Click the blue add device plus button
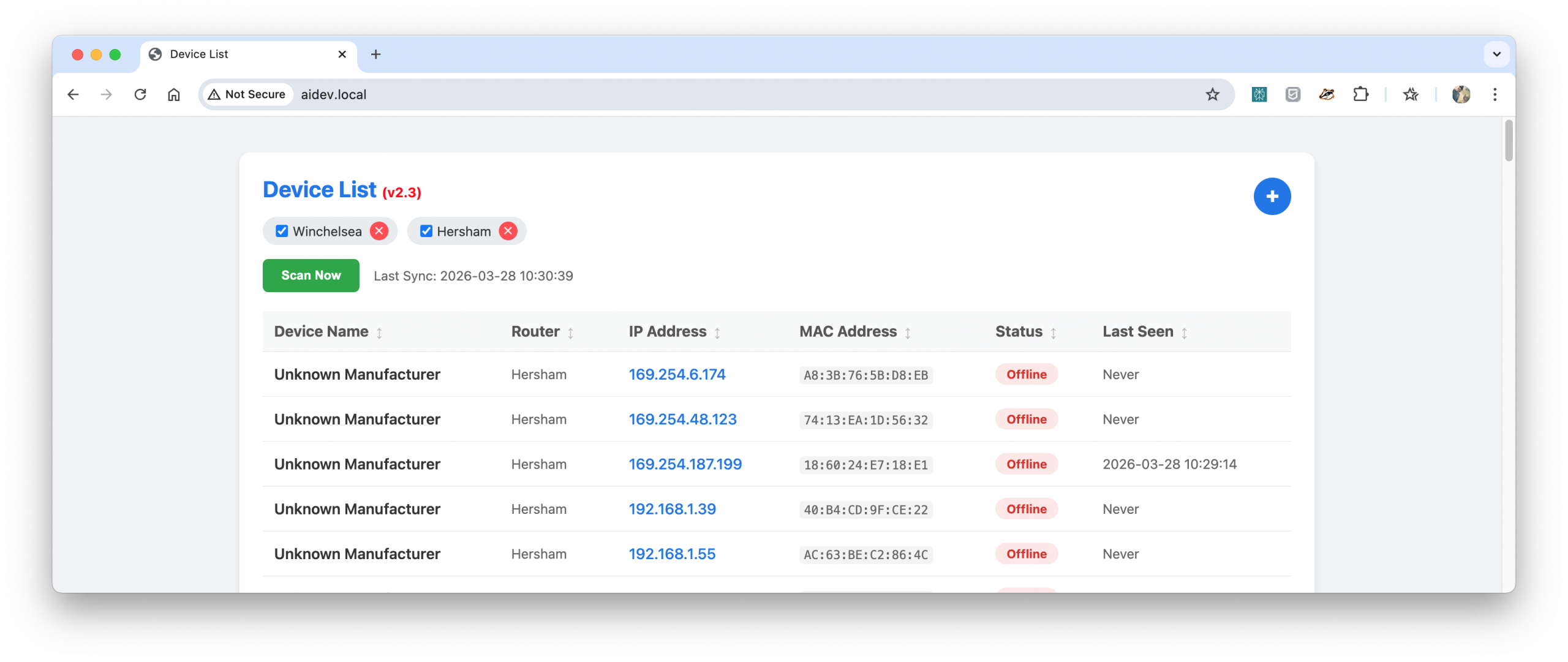 1272,197
